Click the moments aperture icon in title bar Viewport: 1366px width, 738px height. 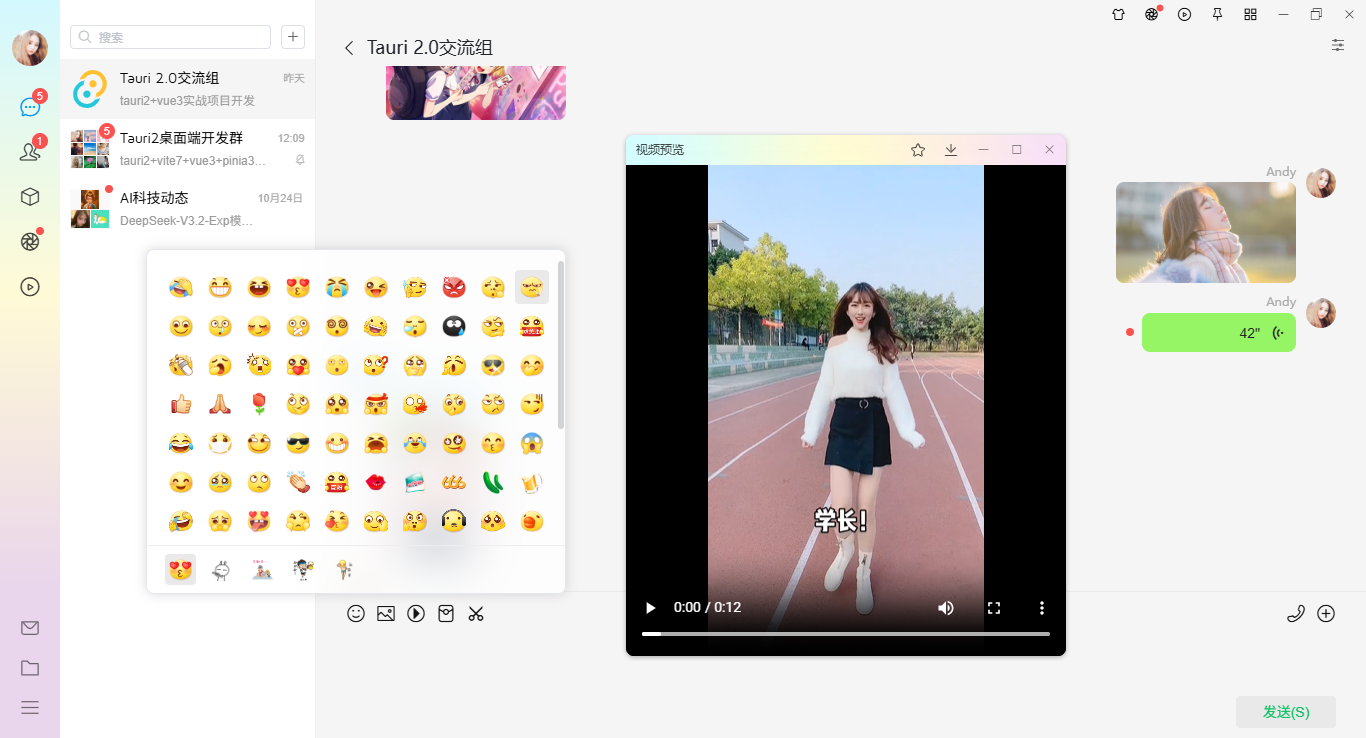click(x=1152, y=14)
